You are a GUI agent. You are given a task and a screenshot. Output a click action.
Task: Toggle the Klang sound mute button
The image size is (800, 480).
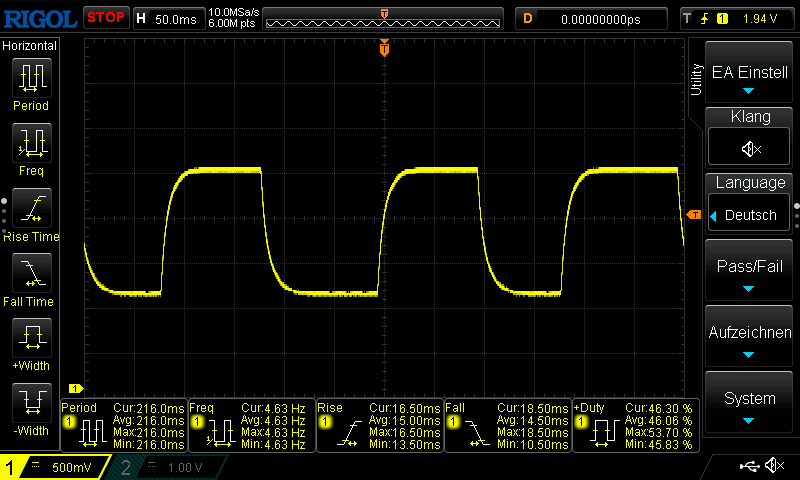pos(750,148)
